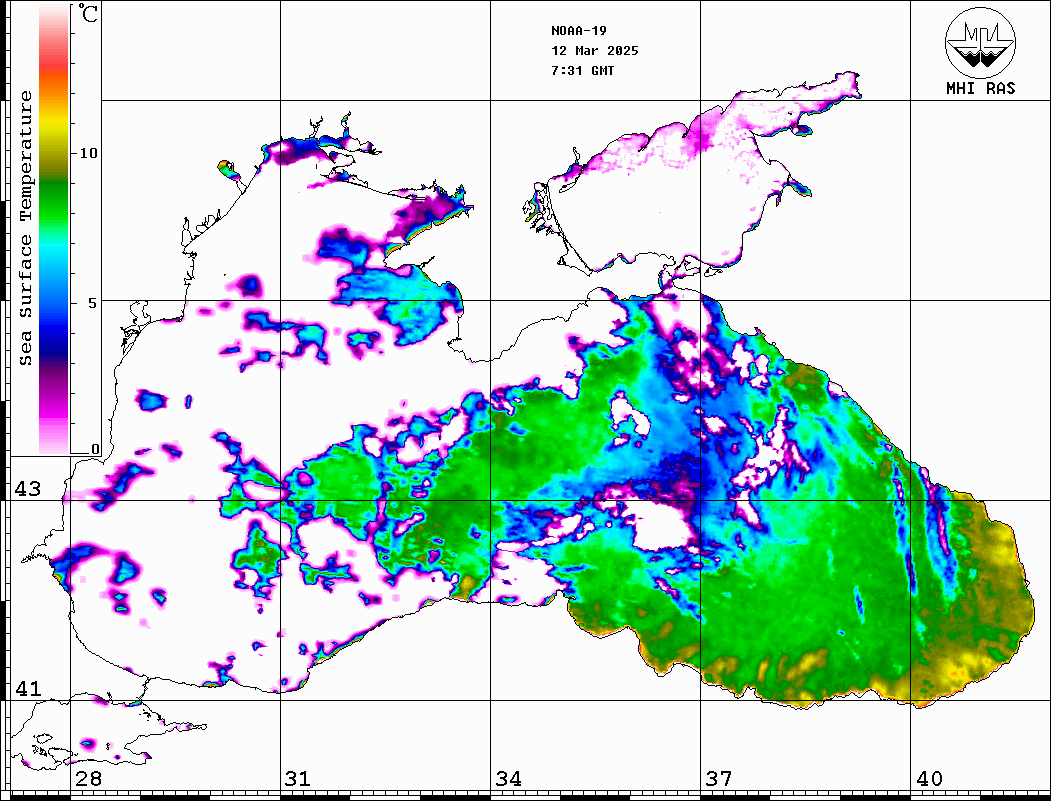Click the 'Sea Surface Temperature' legend title
This screenshot has width=1051, height=801.
click(x=26, y=228)
